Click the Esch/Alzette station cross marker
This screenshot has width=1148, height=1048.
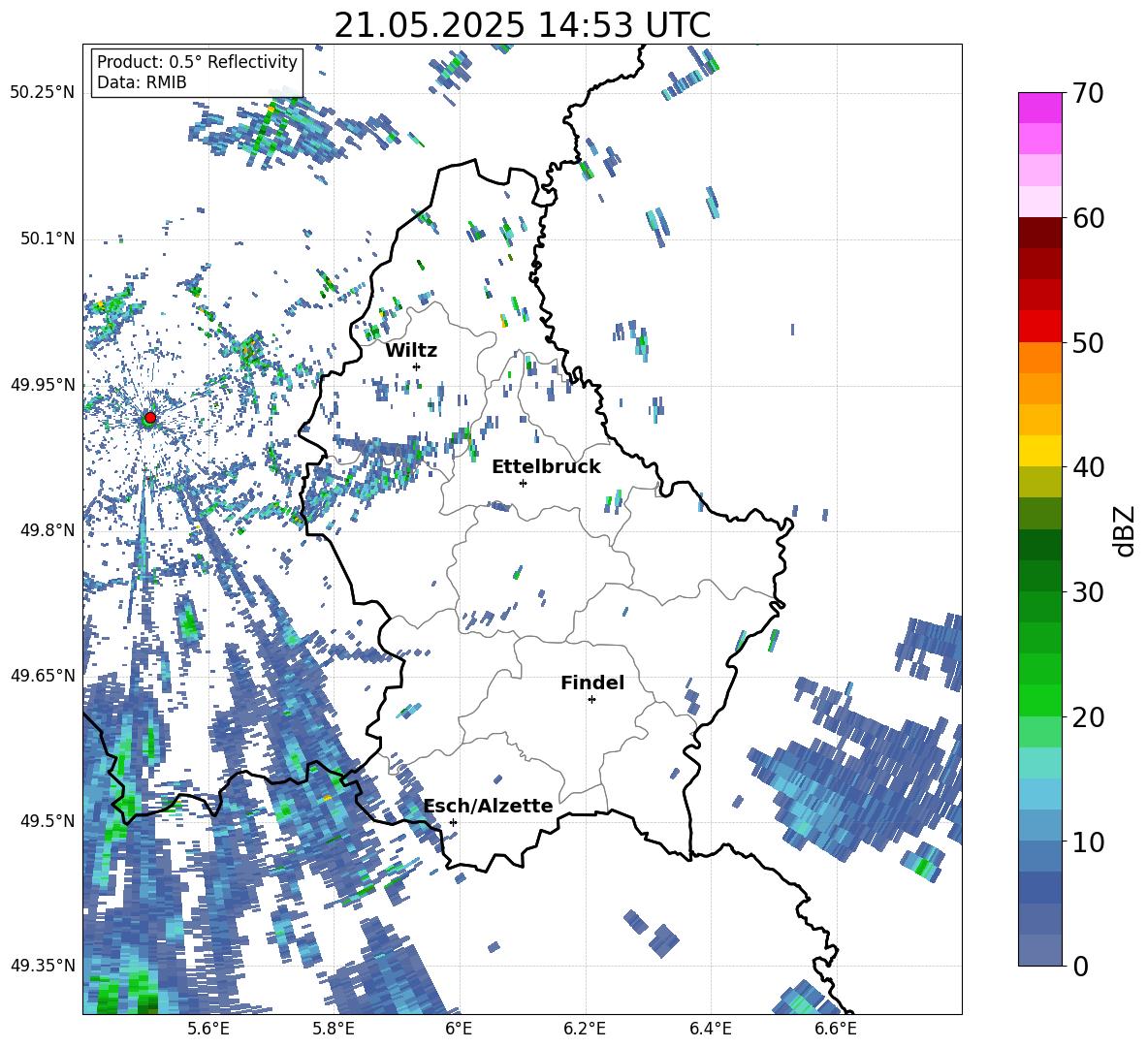point(453,822)
